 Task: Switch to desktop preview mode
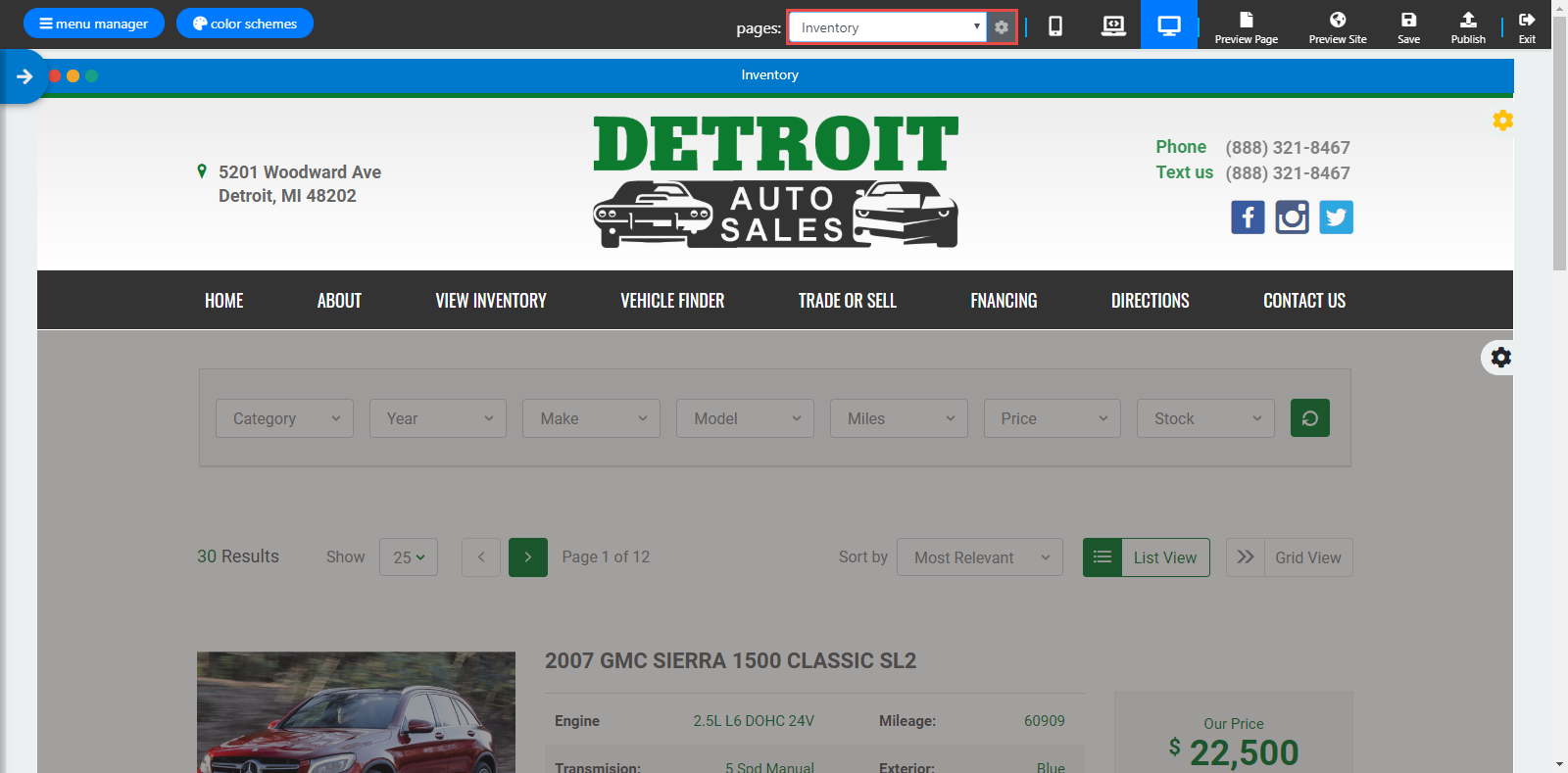click(x=1169, y=24)
